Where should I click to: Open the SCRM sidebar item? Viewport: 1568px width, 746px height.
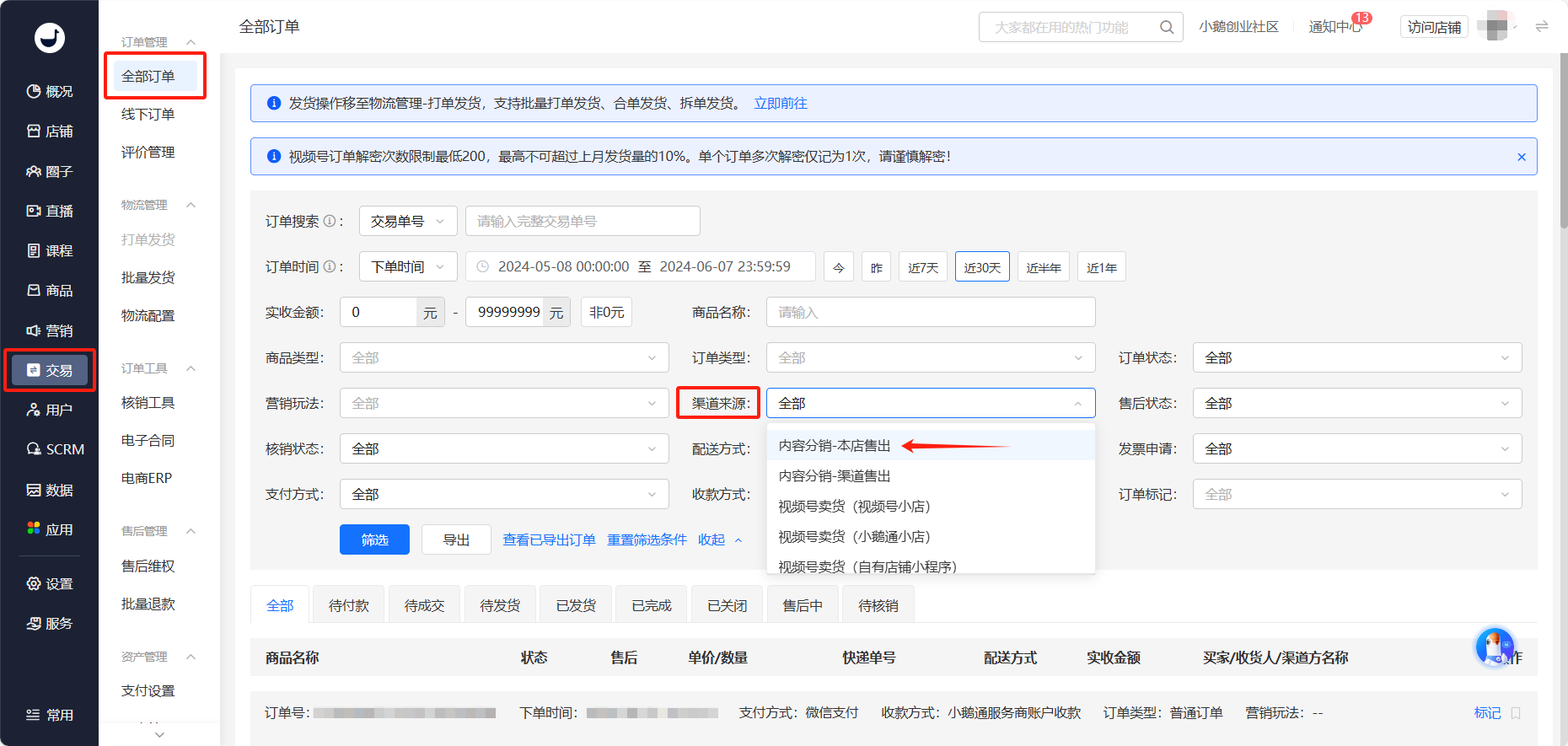55,449
